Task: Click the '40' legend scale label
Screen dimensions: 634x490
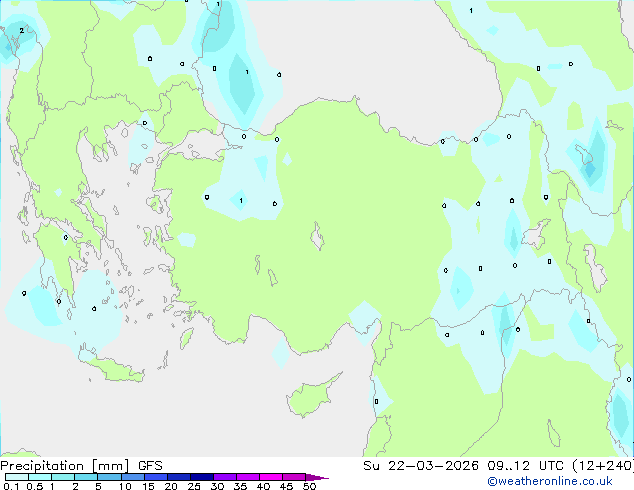Action: [x=263, y=486]
